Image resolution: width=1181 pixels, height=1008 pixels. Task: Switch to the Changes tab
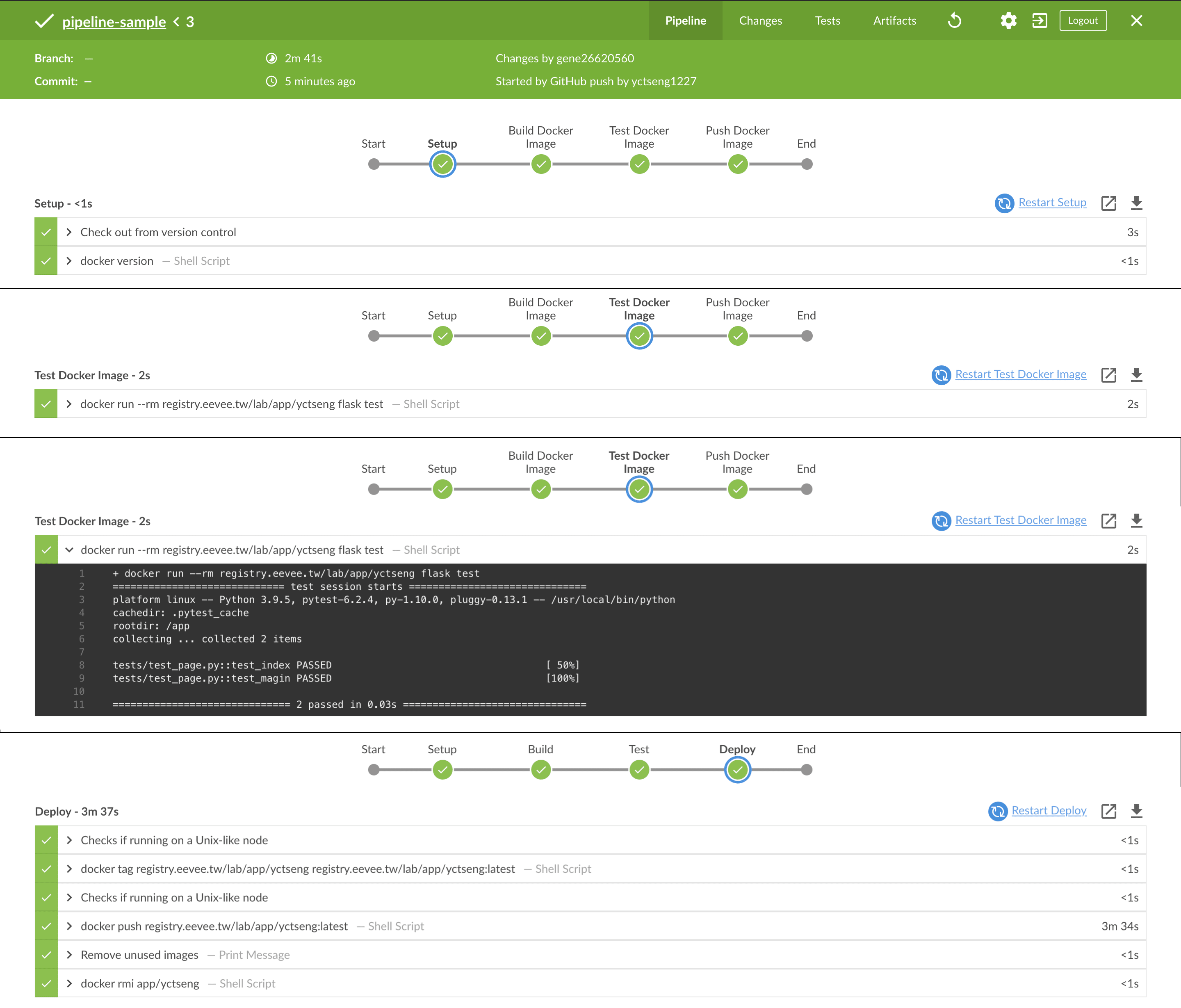click(760, 21)
